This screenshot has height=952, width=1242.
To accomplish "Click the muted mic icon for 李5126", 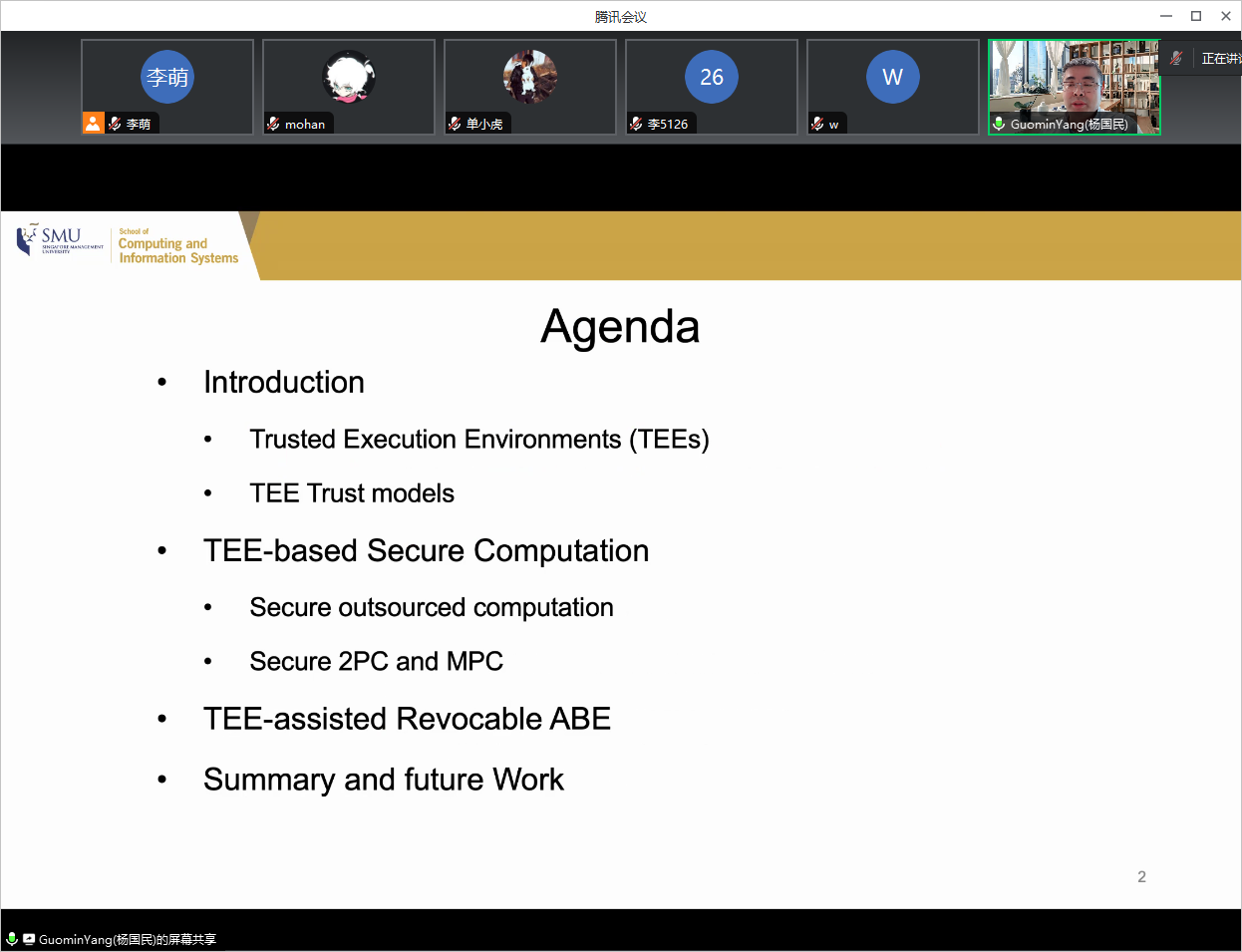I will 636,124.
